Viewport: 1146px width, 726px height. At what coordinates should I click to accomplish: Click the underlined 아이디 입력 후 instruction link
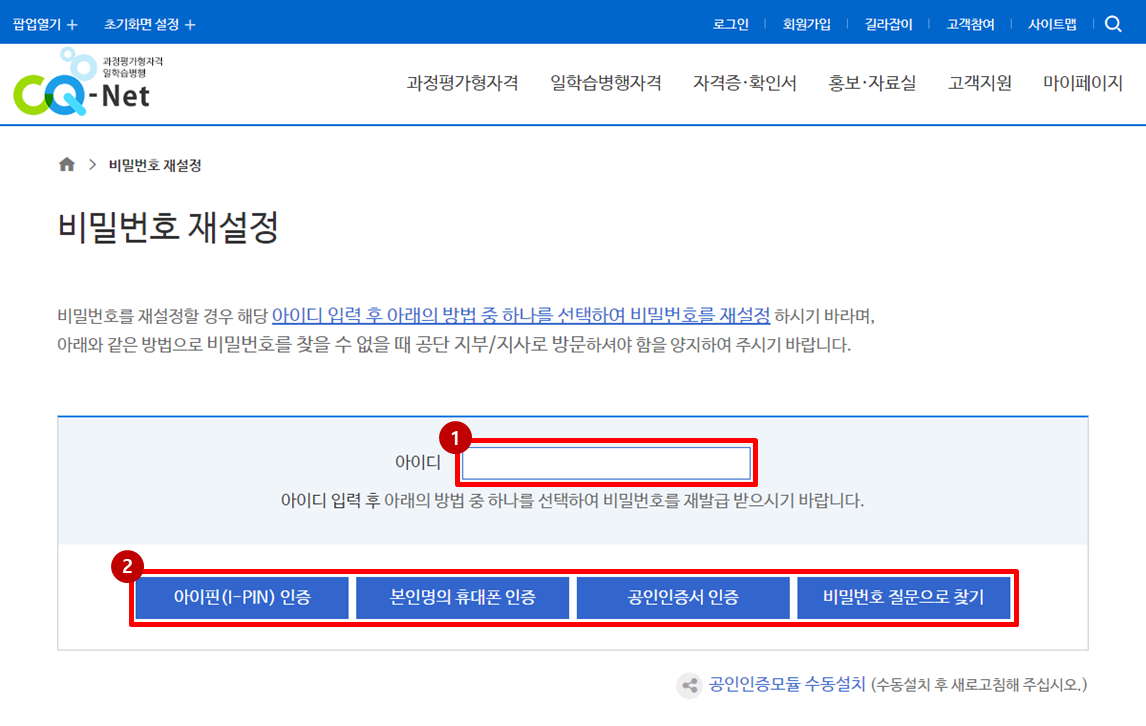pos(521,316)
